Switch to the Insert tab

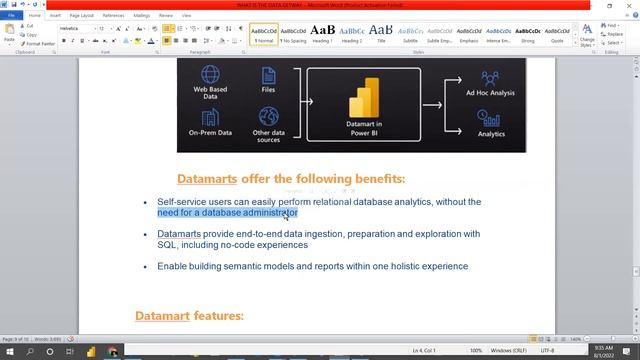point(55,15)
